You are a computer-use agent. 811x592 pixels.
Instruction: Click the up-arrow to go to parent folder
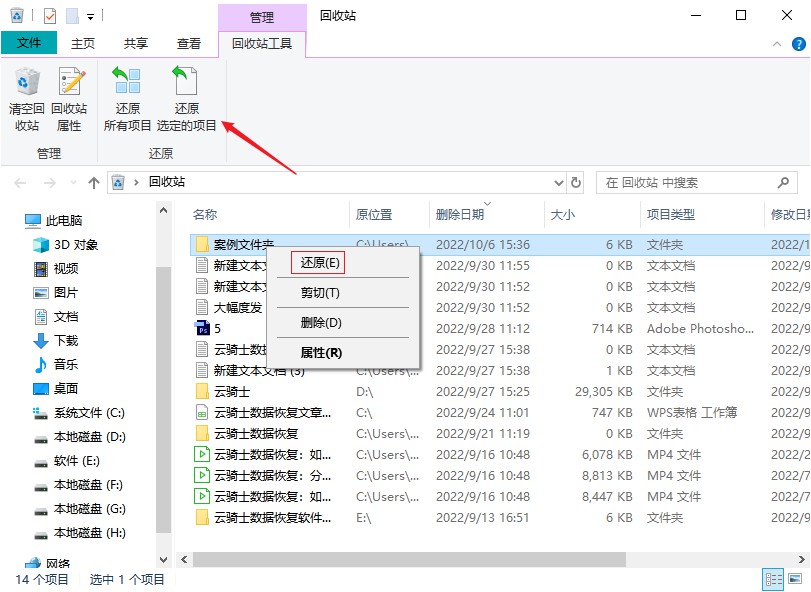pyautogui.click(x=93, y=182)
